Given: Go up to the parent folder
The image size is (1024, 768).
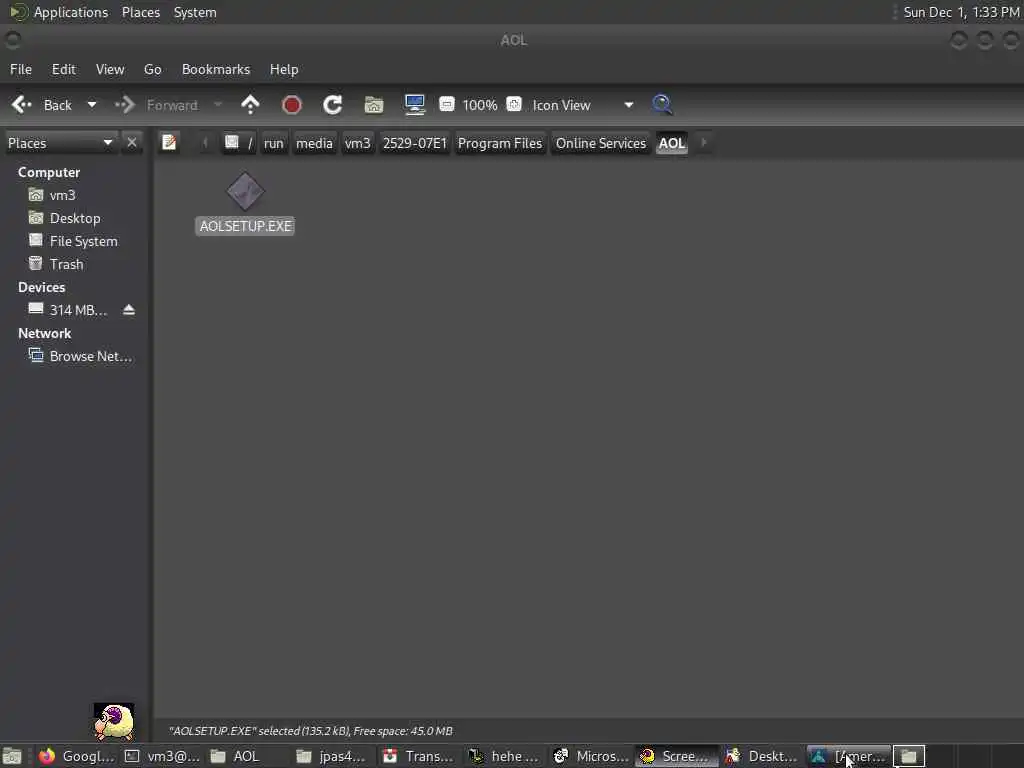Looking at the screenshot, I should pyautogui.click(x=250, y=105).
